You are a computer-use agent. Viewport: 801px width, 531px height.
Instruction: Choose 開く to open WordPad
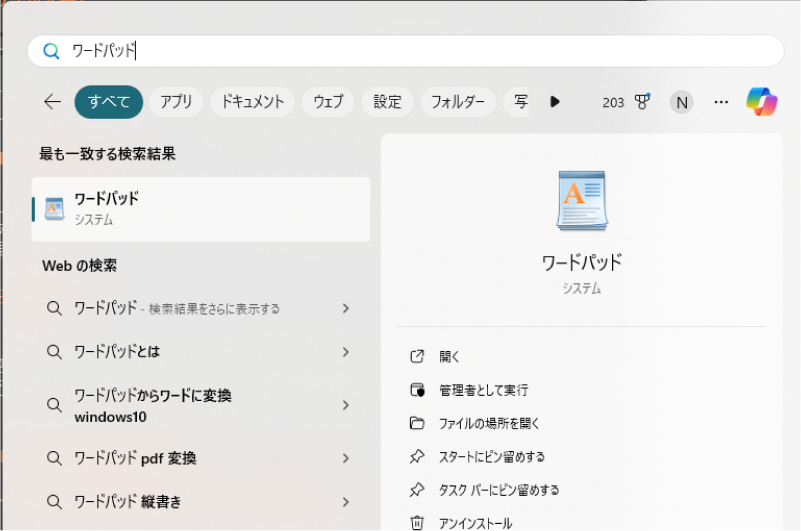pyautogui.click(x=450, y=356)
